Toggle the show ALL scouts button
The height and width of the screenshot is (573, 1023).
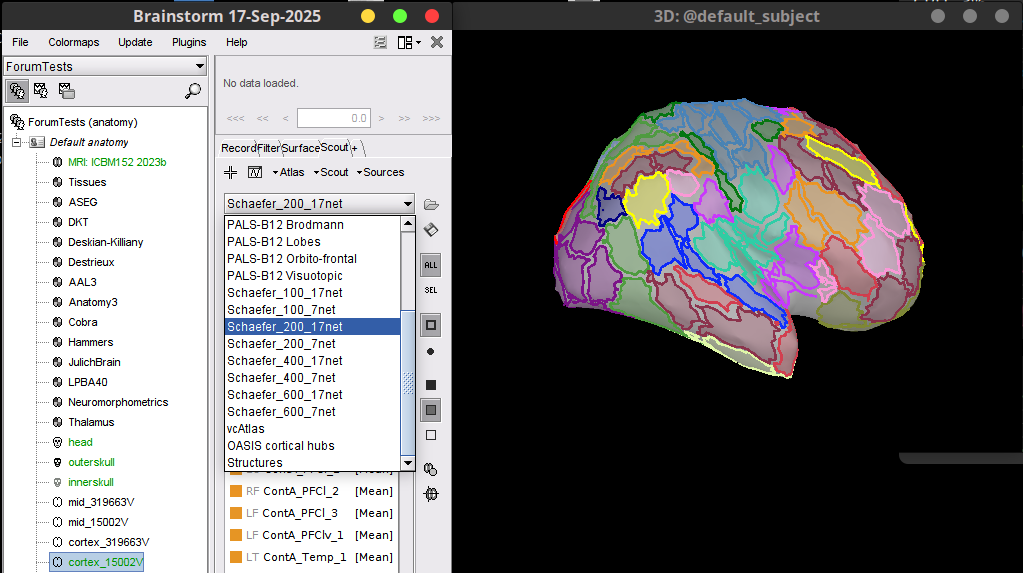tap(431, 265)
